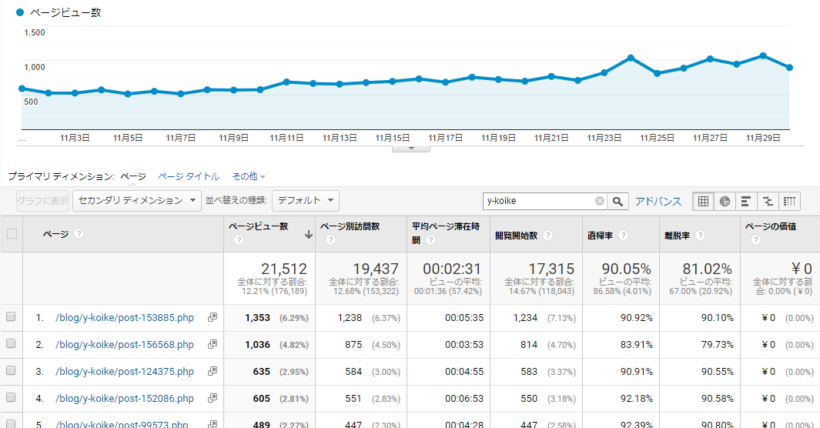Check the box for post-153885.php row
The height and width of the screenshot is (428, 820).
click(12, 317)
